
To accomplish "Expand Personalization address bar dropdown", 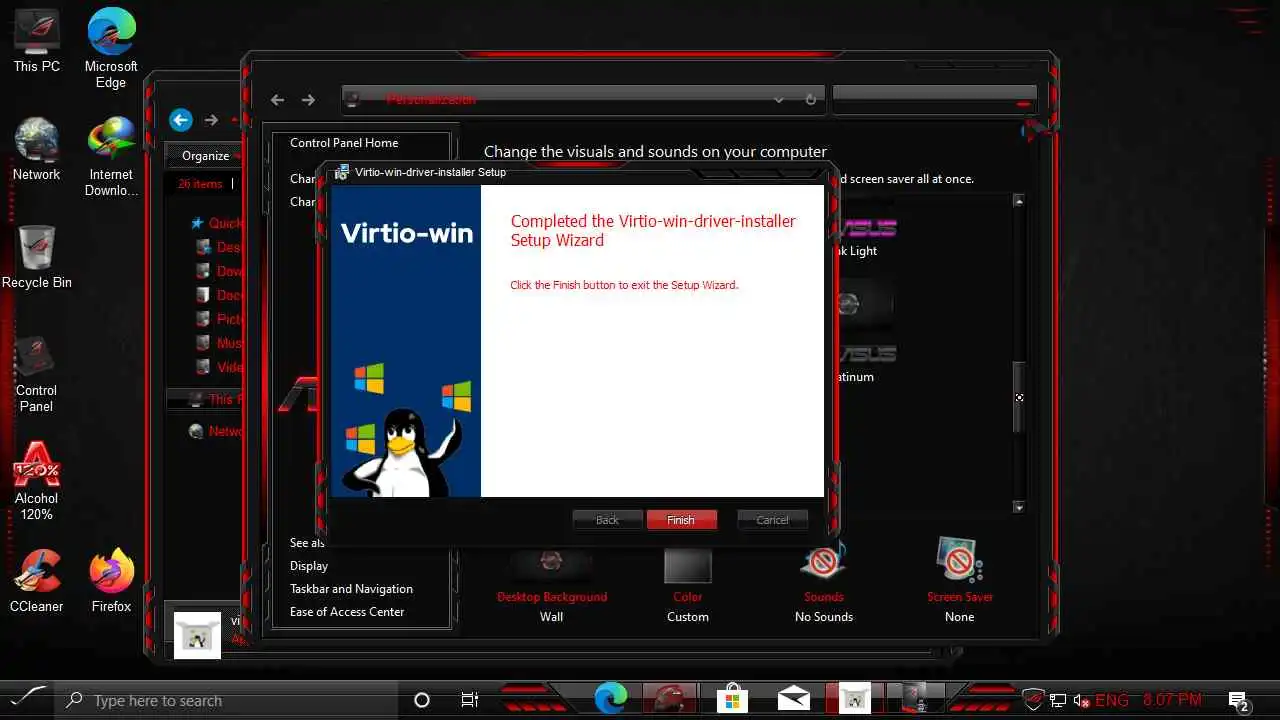I will (779, 100).
